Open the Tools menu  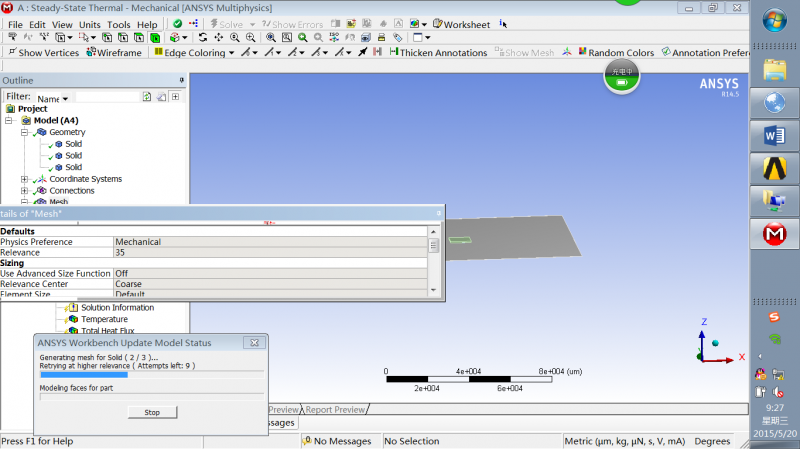118,24
